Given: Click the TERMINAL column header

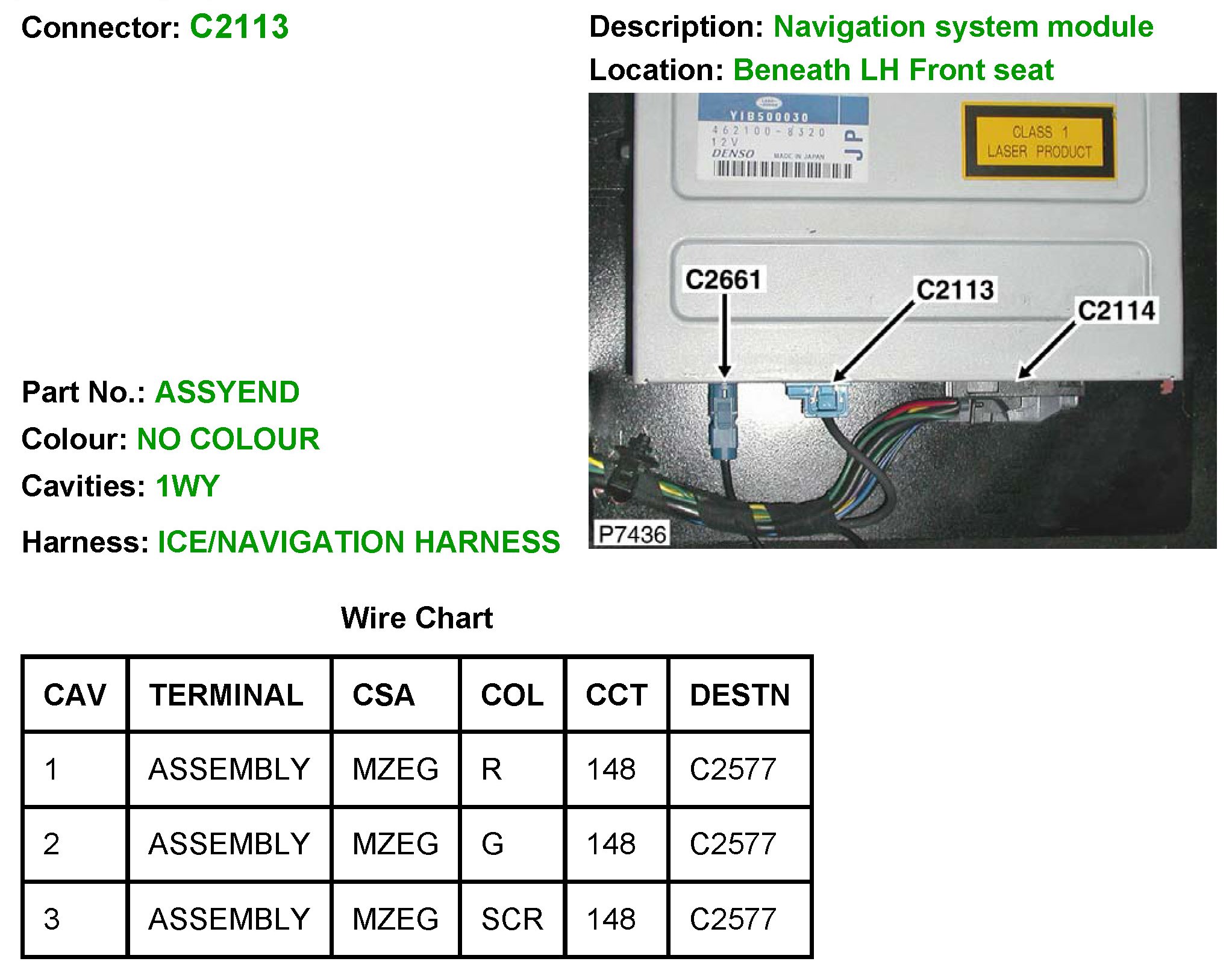Looking at the screenshot, I should 227,695.
